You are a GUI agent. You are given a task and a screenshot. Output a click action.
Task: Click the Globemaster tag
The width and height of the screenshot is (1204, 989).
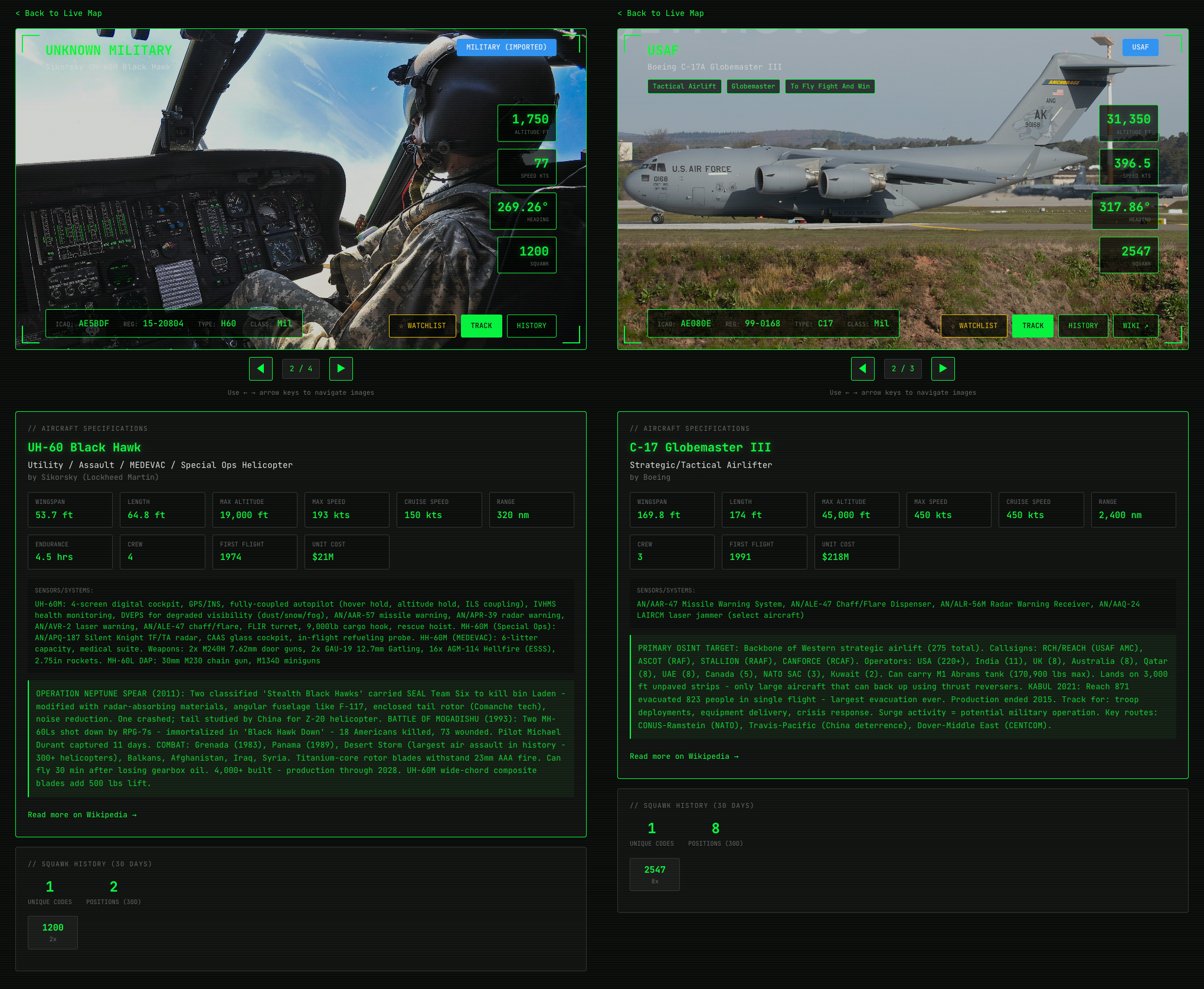point(753,86)
